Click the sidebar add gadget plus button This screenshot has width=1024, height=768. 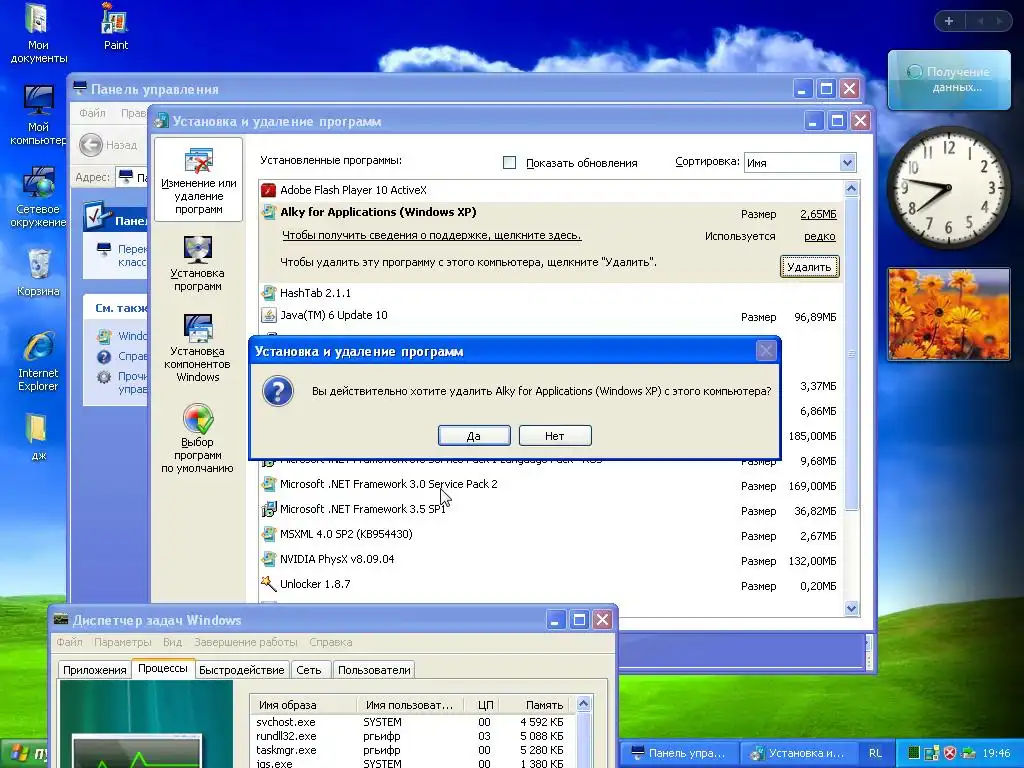pos(949,21)
